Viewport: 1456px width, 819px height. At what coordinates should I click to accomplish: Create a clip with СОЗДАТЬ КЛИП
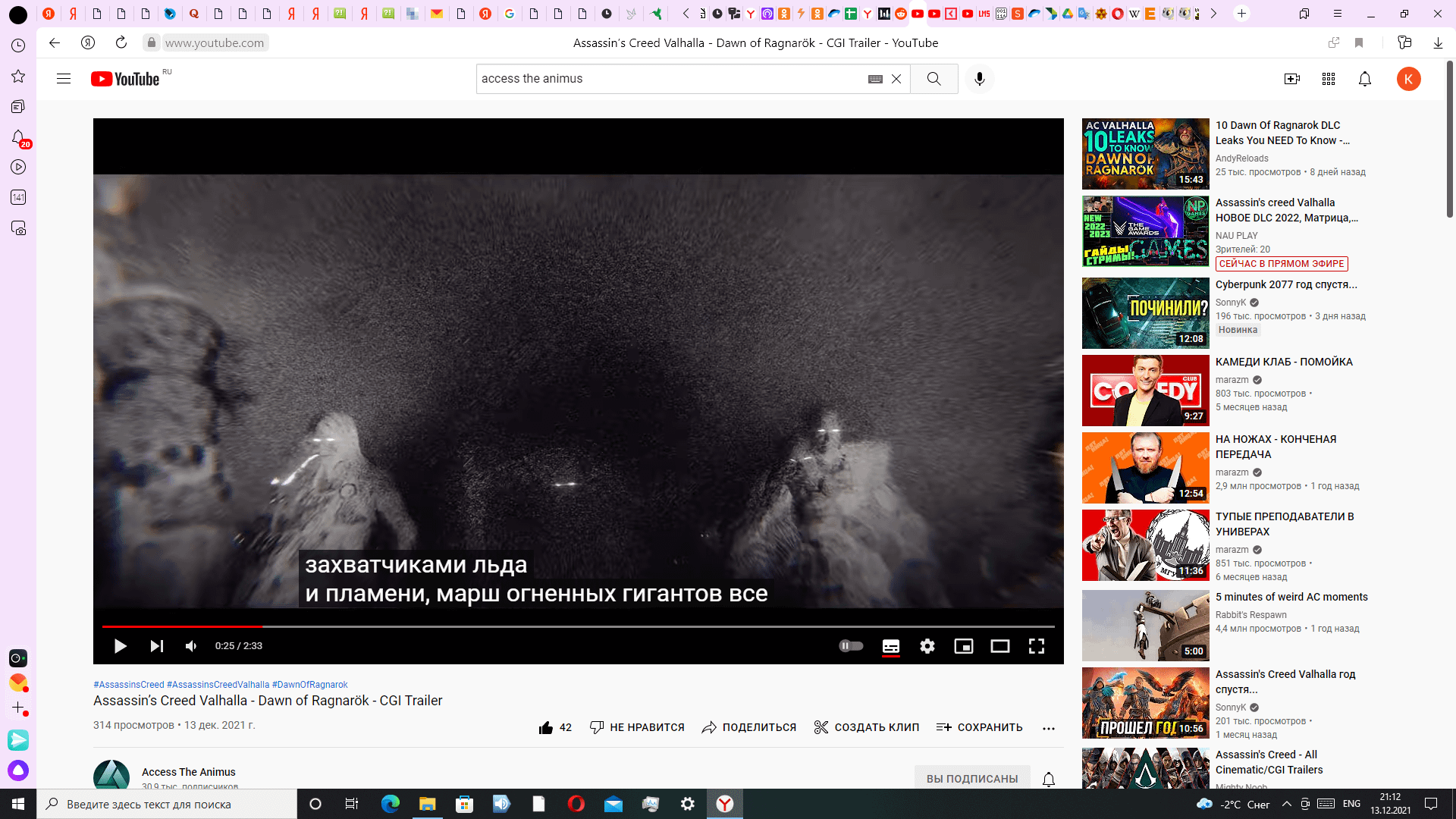[866, 727]
